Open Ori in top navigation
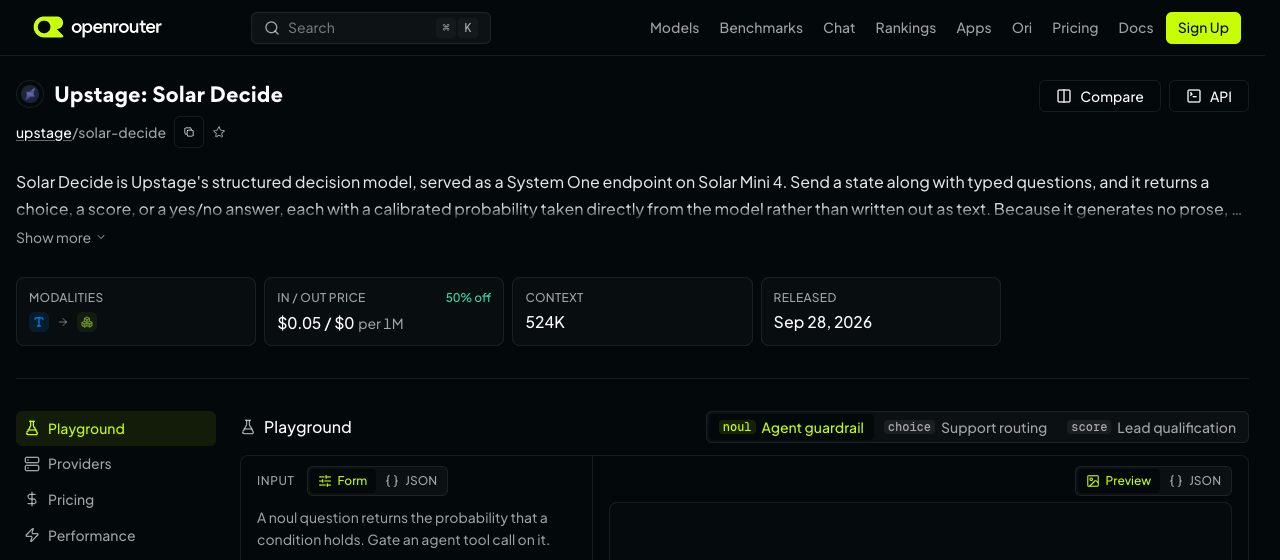 (x=1022, y=28)
